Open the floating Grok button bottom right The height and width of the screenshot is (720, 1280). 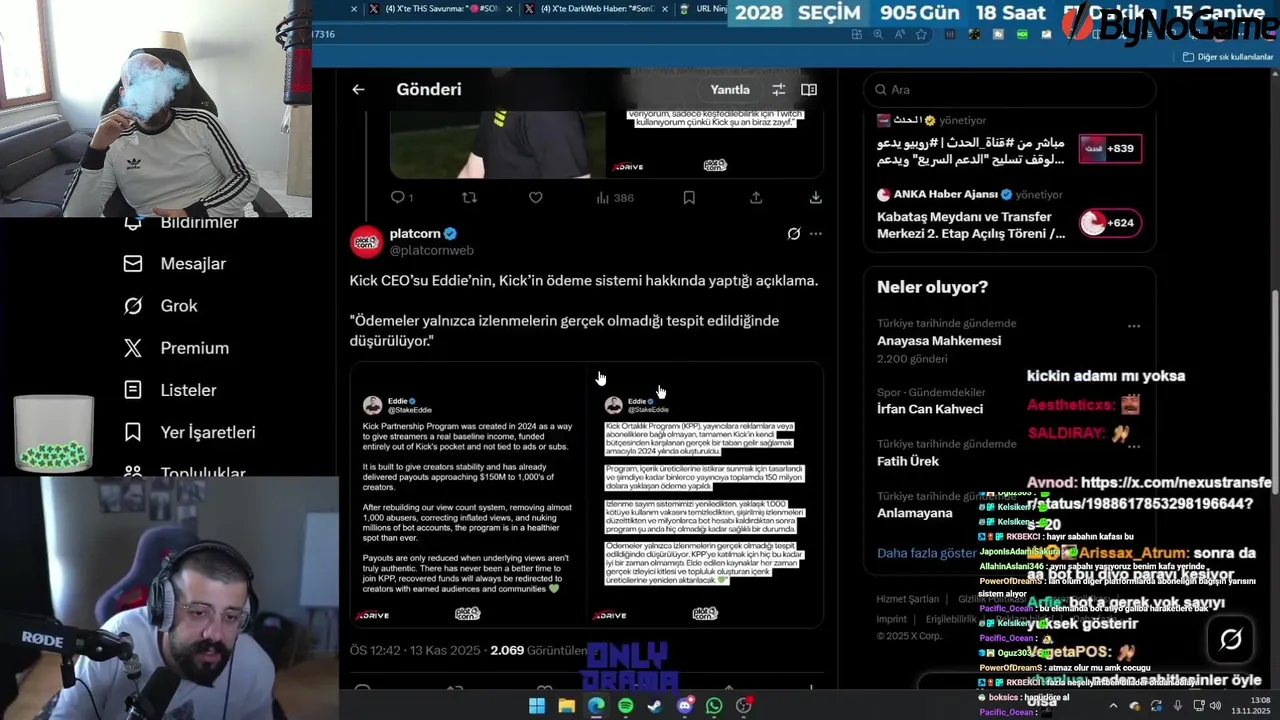(x=1231, y=639)
